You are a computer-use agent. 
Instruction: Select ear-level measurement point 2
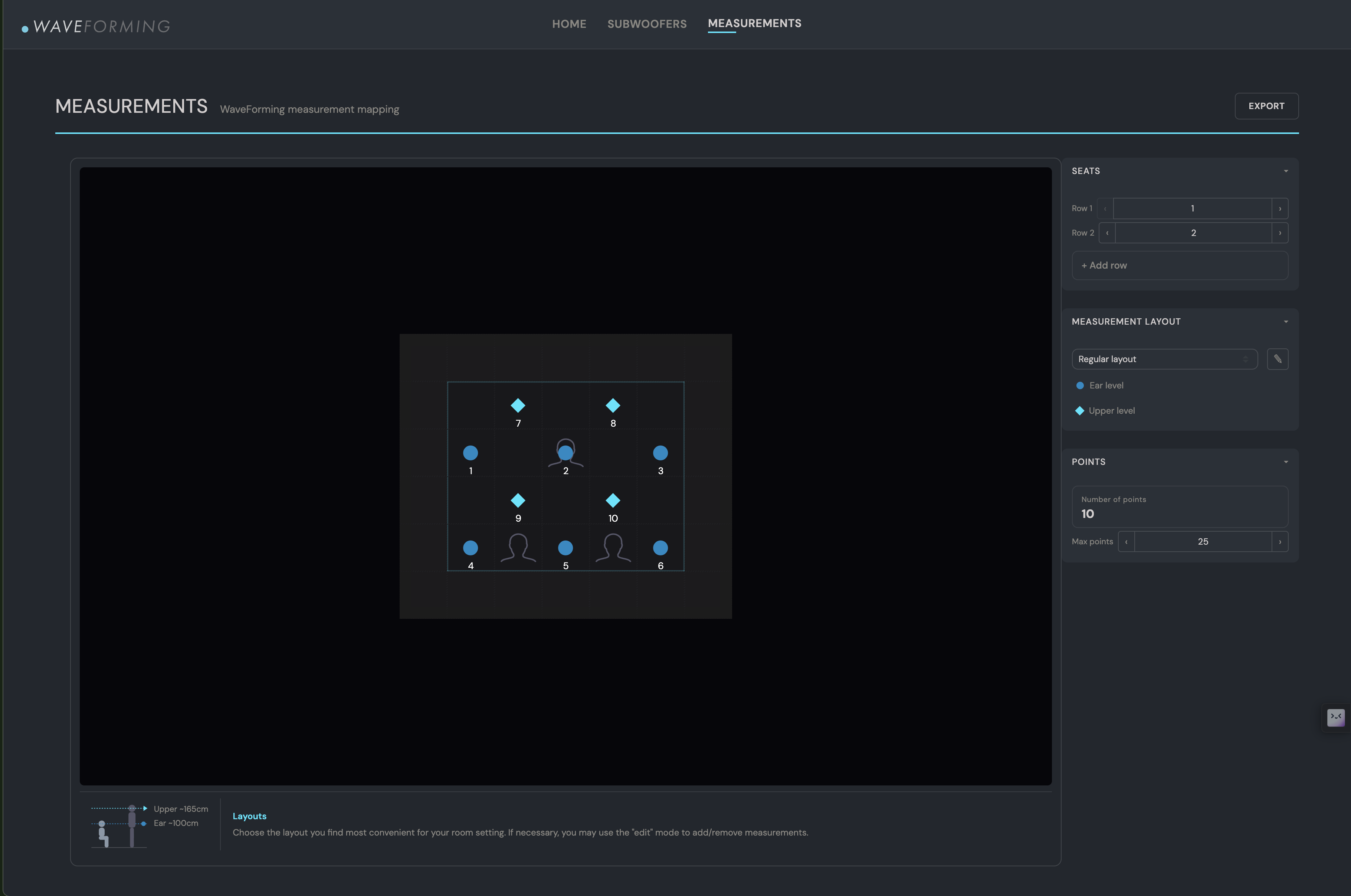(x=565, y=453)
